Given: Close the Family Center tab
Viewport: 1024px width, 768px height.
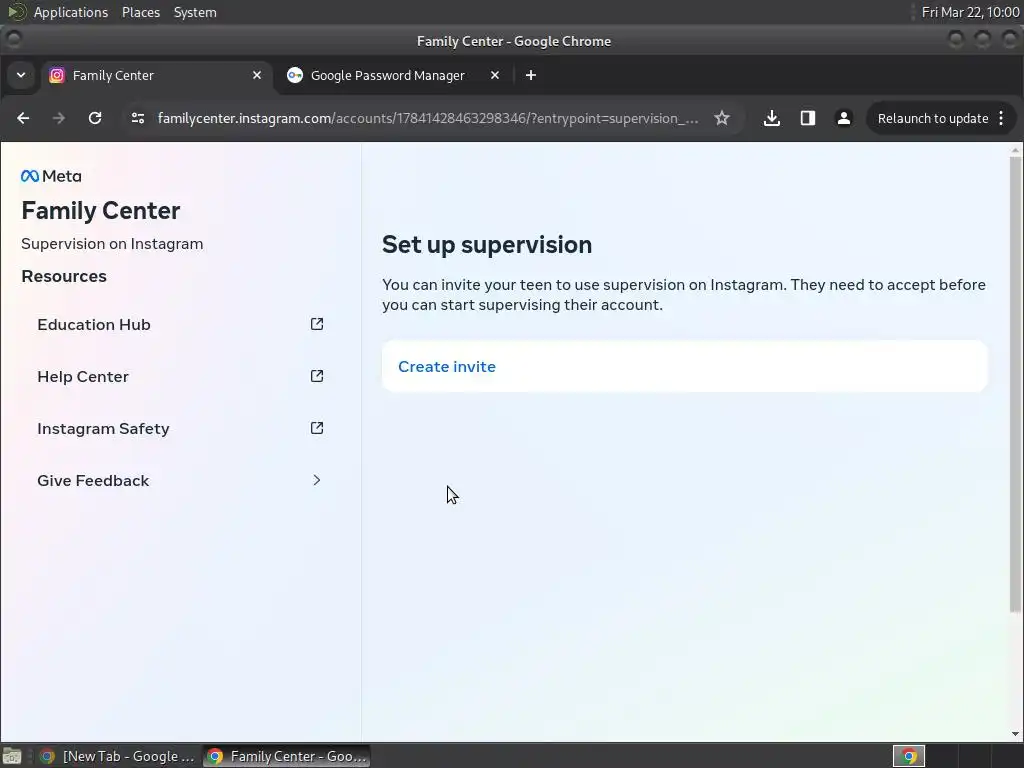Looking at the screenshot, I should coord(257,75).
